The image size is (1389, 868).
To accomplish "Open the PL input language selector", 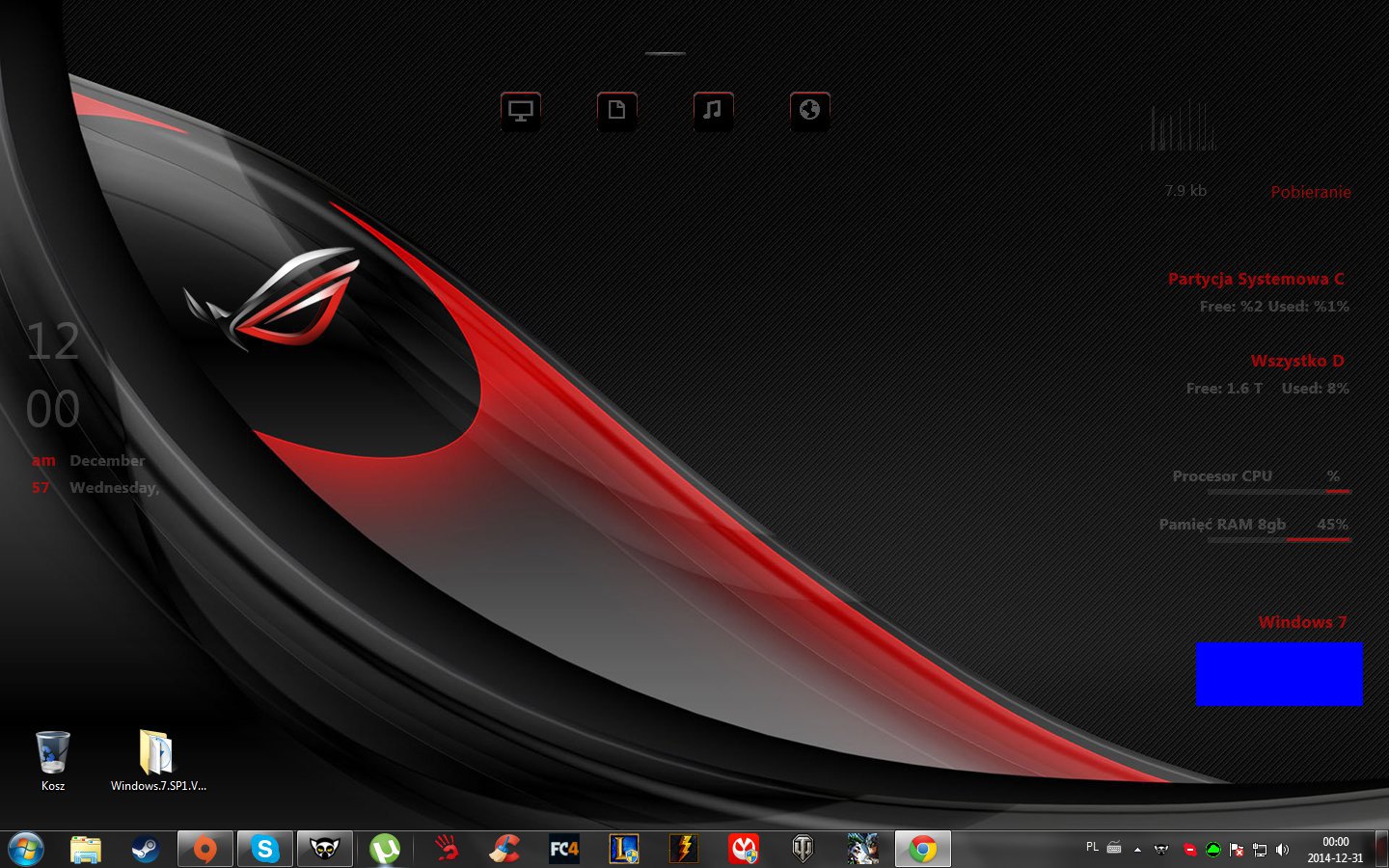I will [1092, 847].
